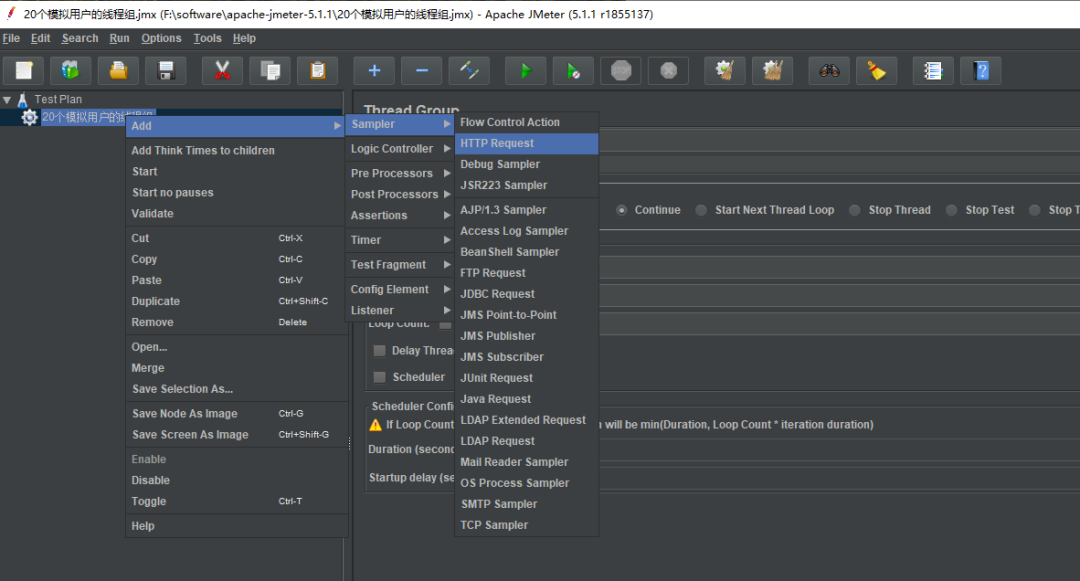Select Start Next Thread Loop radio button

click(700, 210)
